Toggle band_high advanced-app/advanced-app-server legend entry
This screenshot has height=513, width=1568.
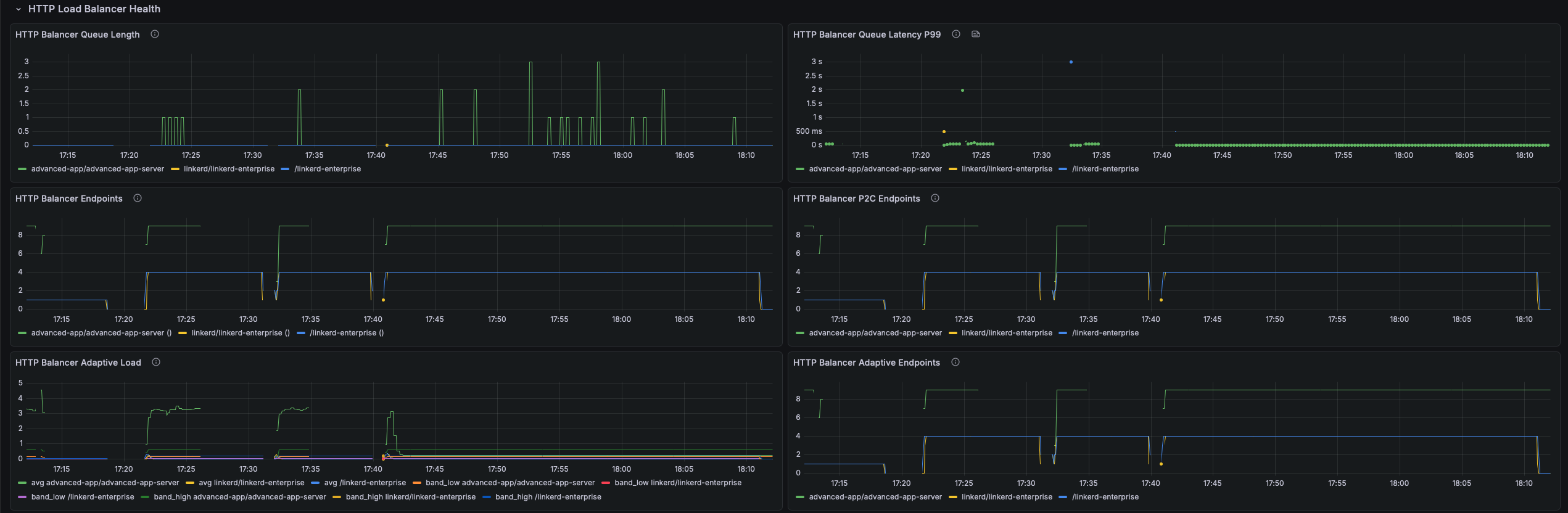click(x=240, y=497)
